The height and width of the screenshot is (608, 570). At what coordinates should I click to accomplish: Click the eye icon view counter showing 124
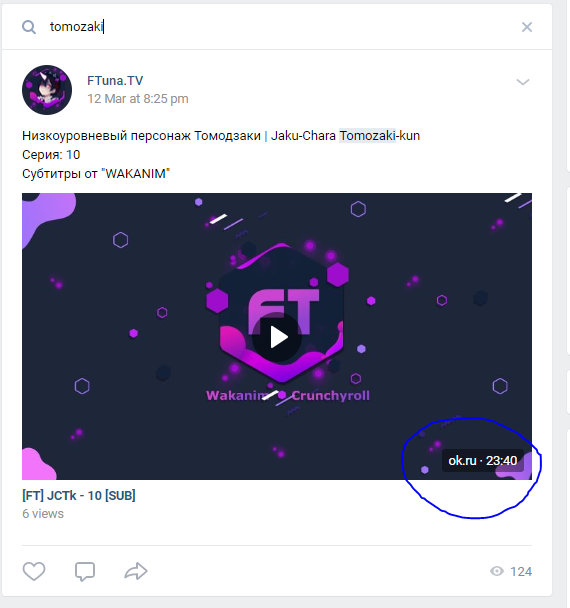coord(511,572)
